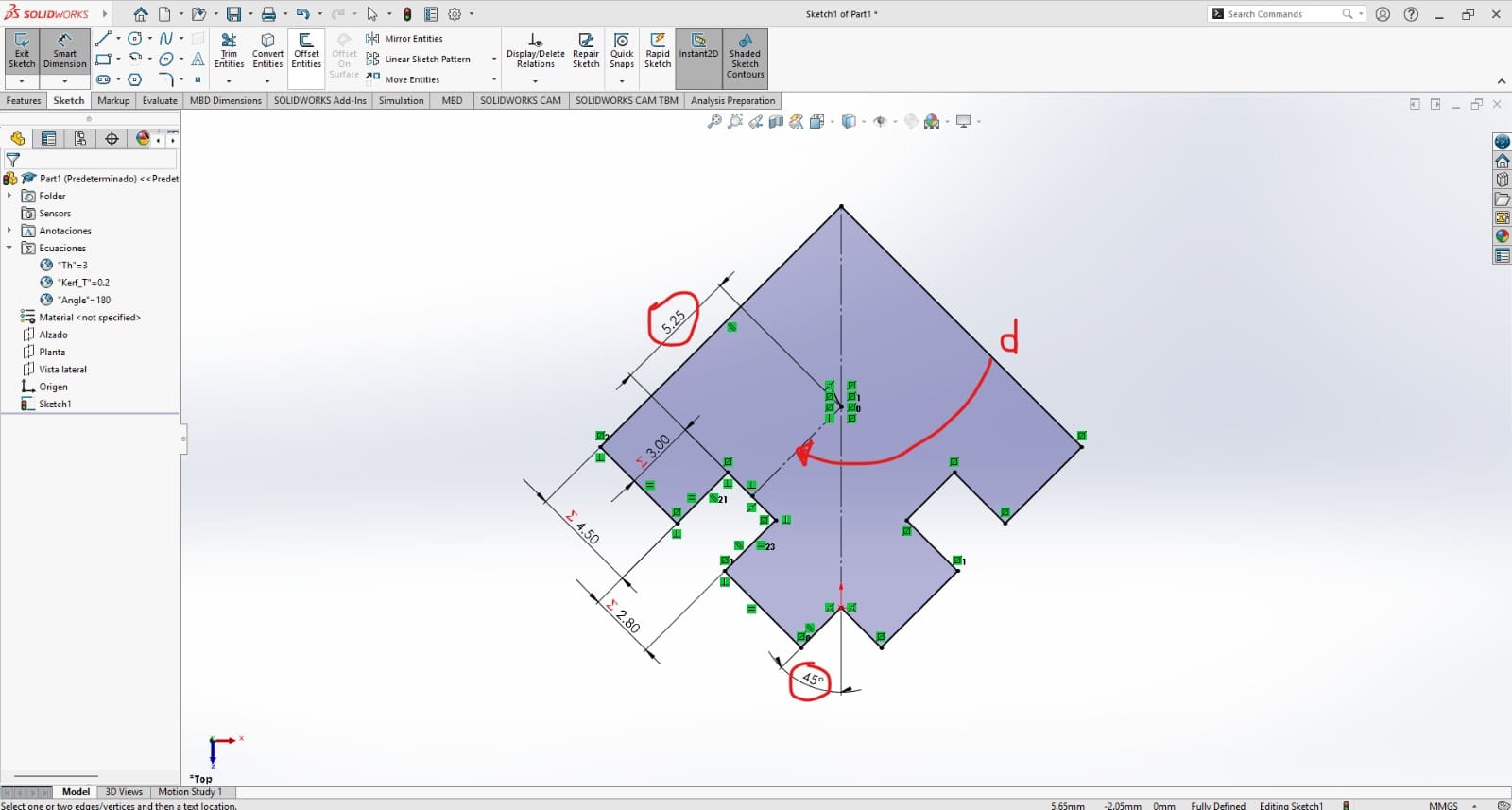Click the 5.25 dimension value
This screenshot has width=1512, height=810.
pos(673,321)
